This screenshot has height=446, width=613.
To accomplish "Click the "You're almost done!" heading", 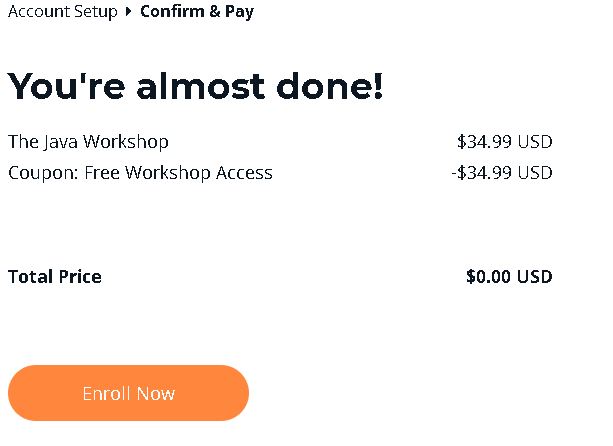I will 195,87.
